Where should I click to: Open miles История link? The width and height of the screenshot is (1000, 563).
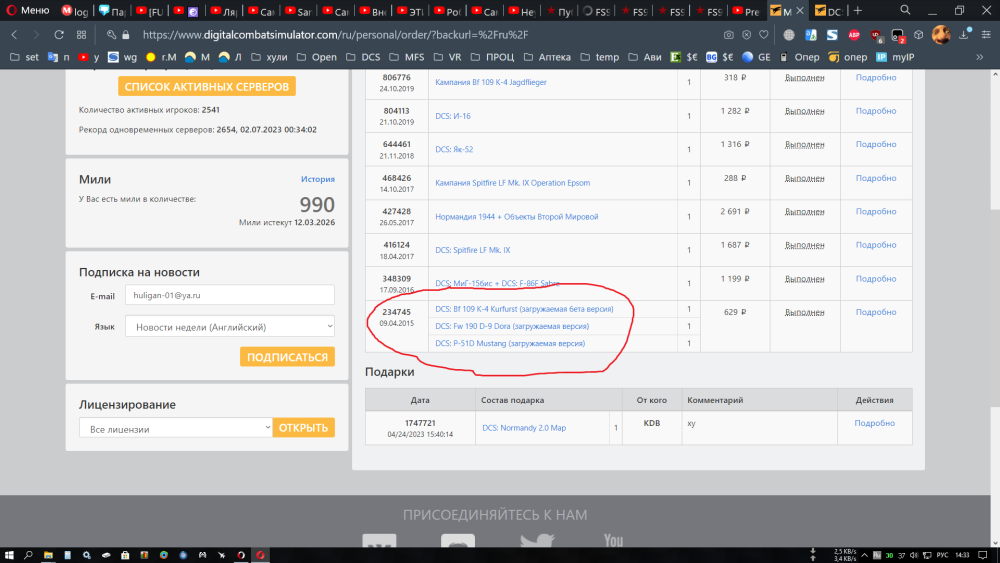click(x=318, y=179)
